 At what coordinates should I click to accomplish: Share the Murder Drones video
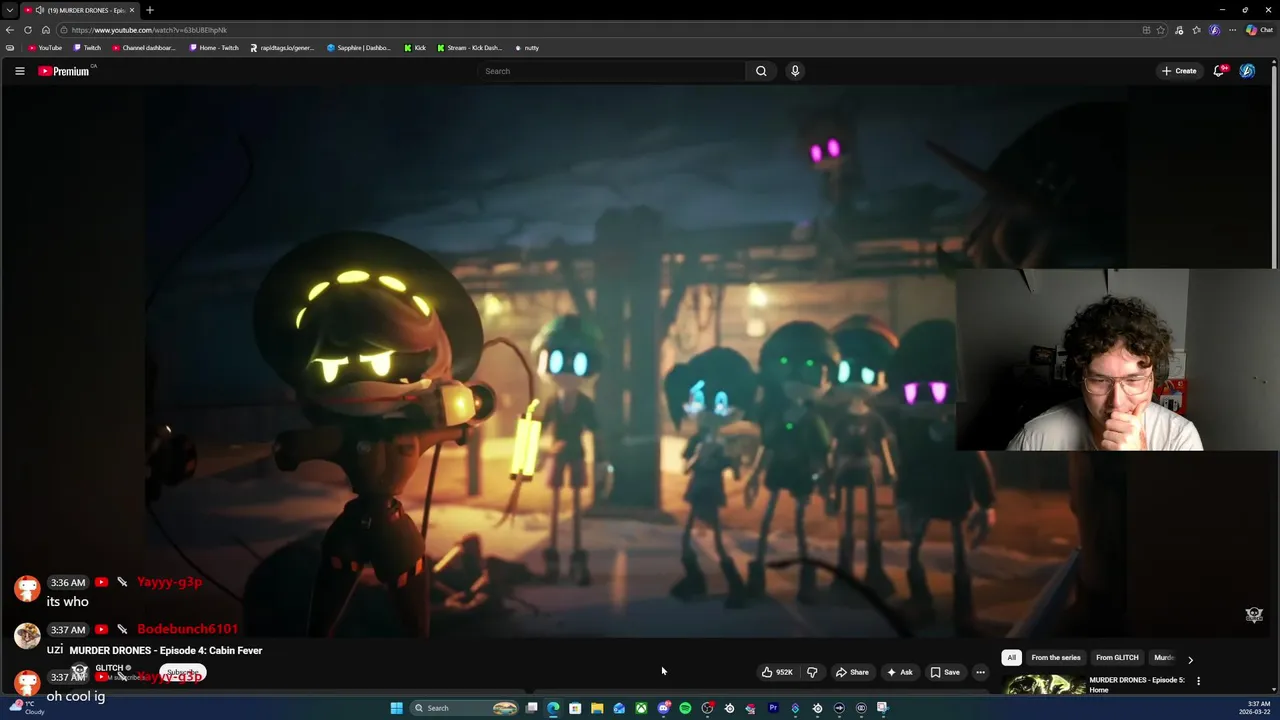(x=852, y=672)
